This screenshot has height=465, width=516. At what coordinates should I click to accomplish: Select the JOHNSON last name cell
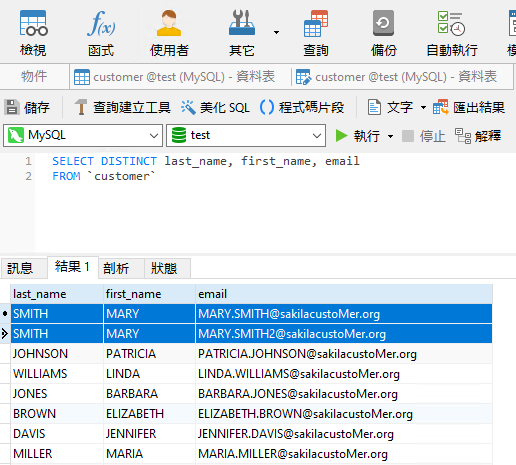pos(57,354)
